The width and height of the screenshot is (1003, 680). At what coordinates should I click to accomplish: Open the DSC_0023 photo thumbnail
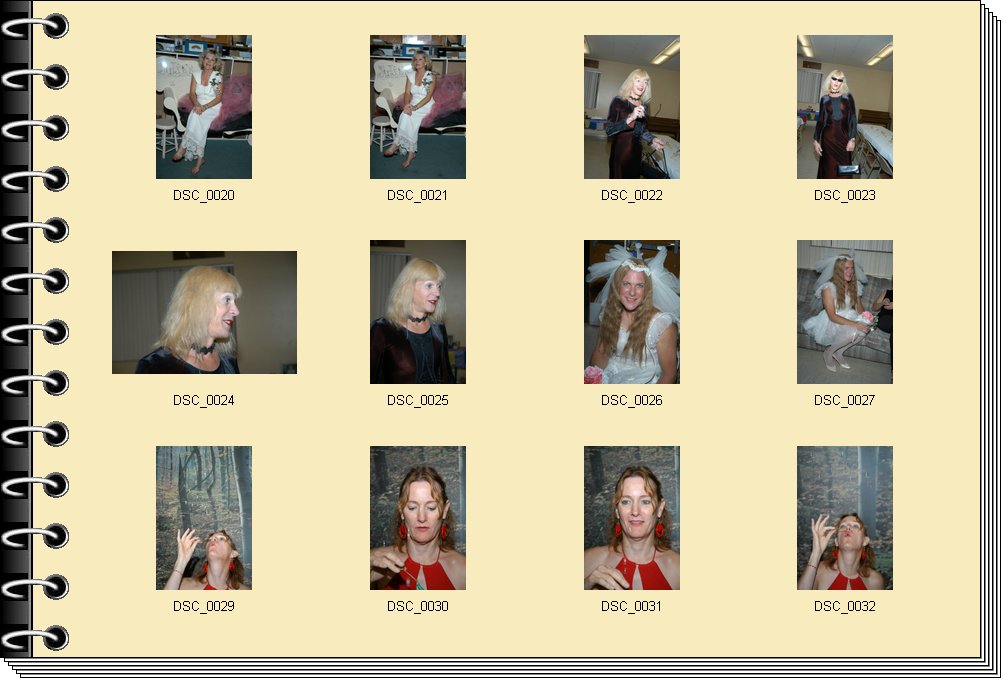click(845, 107)
